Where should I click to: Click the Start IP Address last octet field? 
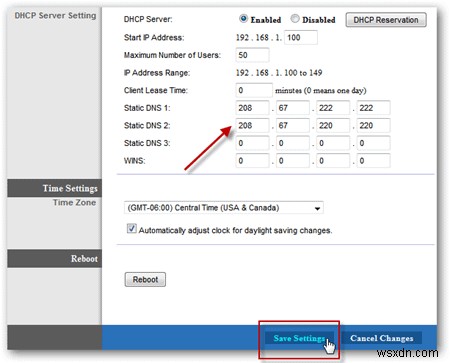coord(301,38)
